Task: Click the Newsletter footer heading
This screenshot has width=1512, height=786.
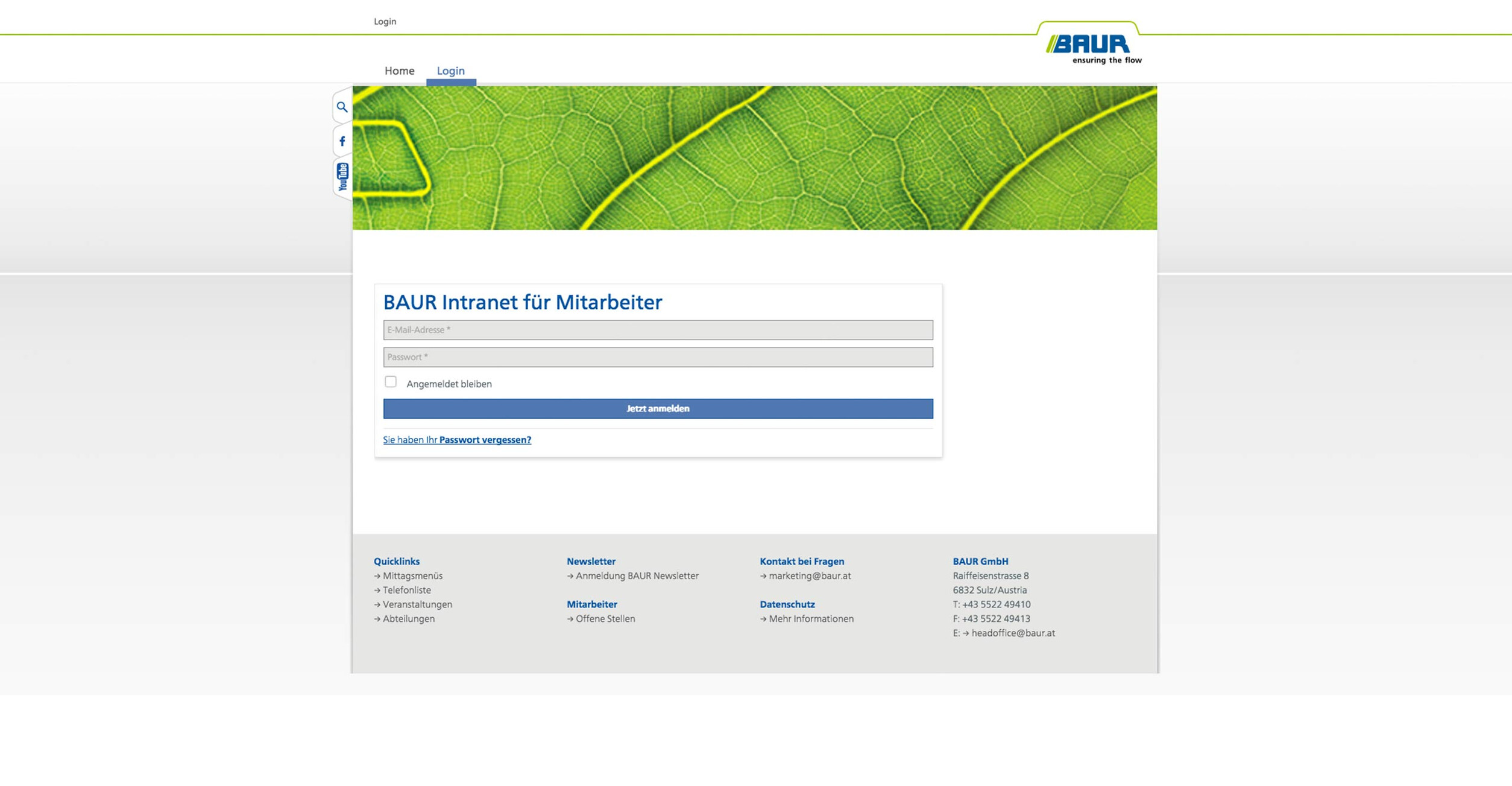Action: coord(591,562)
